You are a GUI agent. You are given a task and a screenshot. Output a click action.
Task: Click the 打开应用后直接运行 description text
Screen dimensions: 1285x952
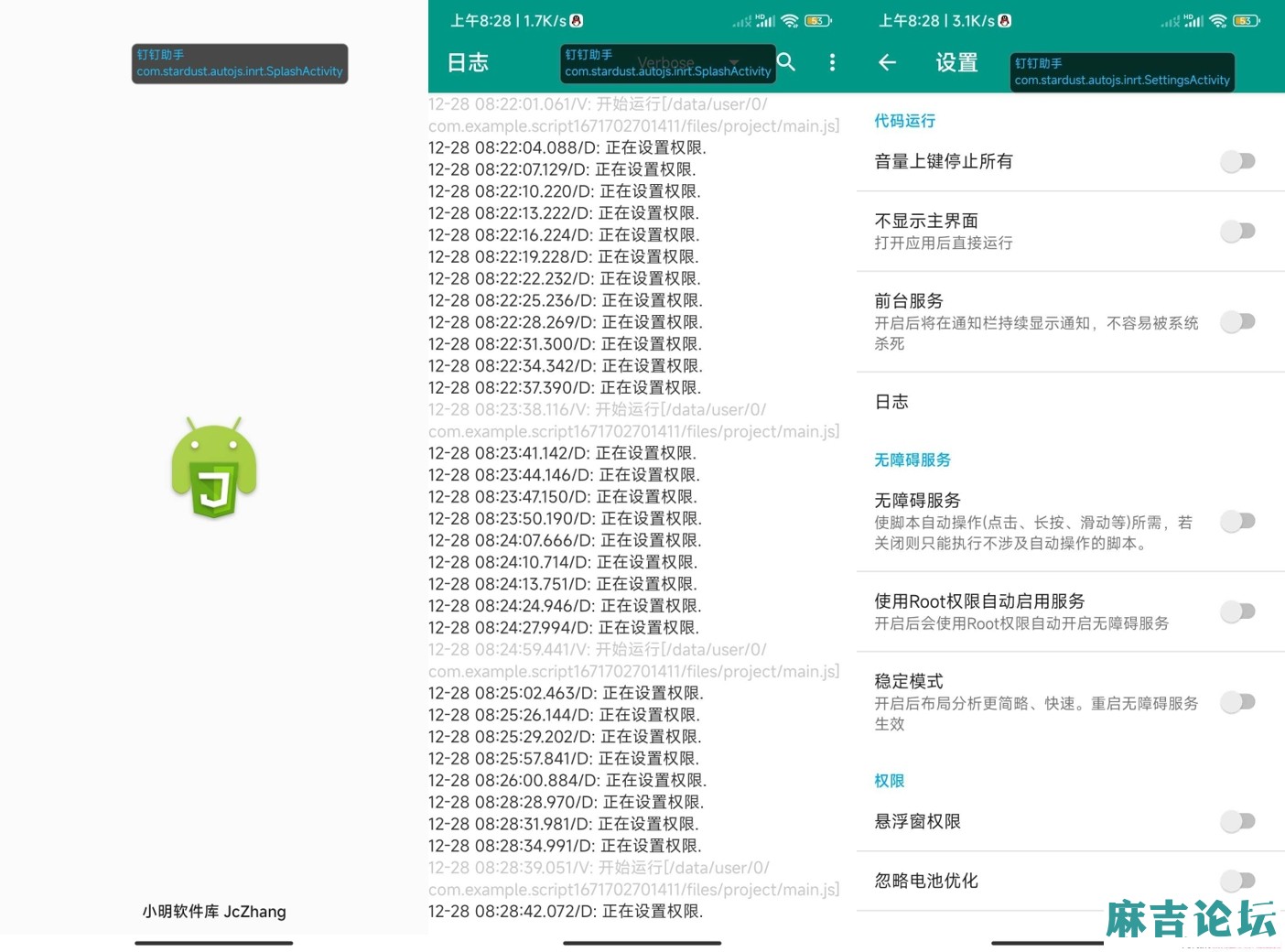coord(944,243)
